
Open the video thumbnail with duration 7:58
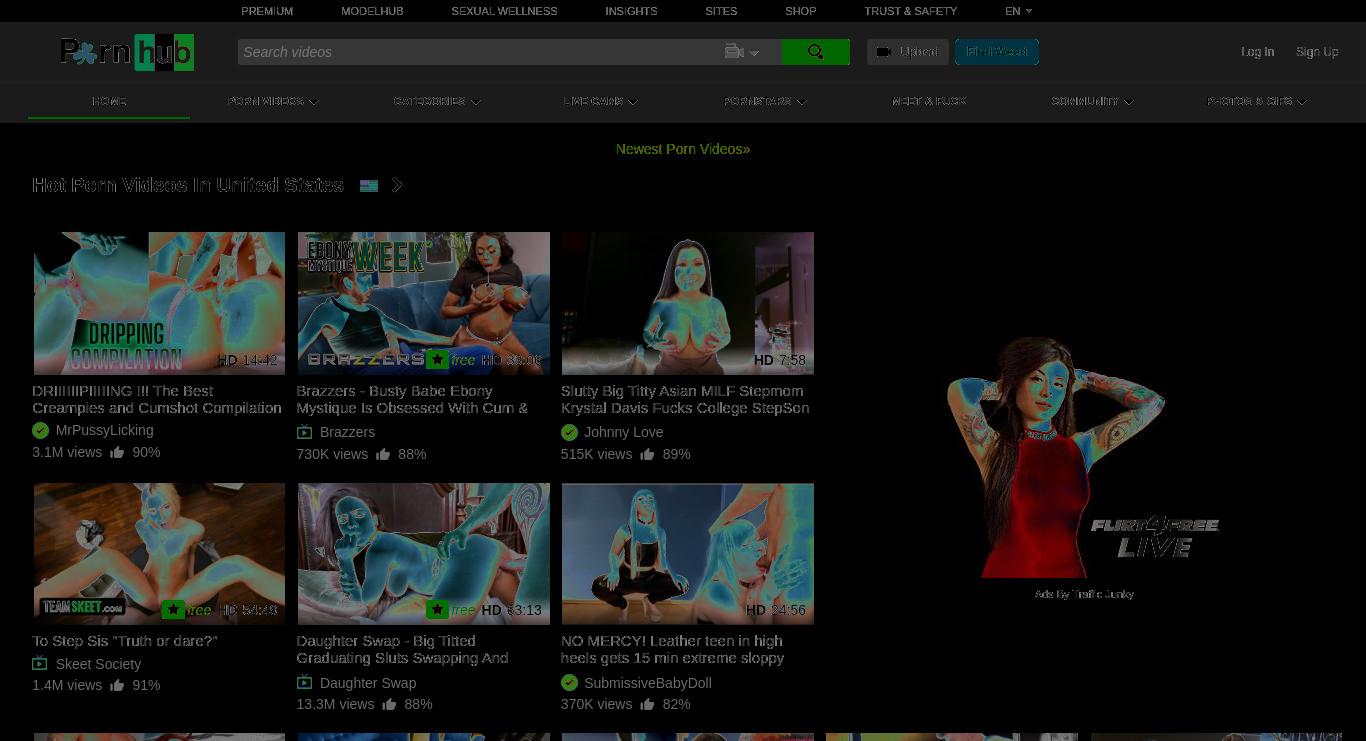coord(687,304)
